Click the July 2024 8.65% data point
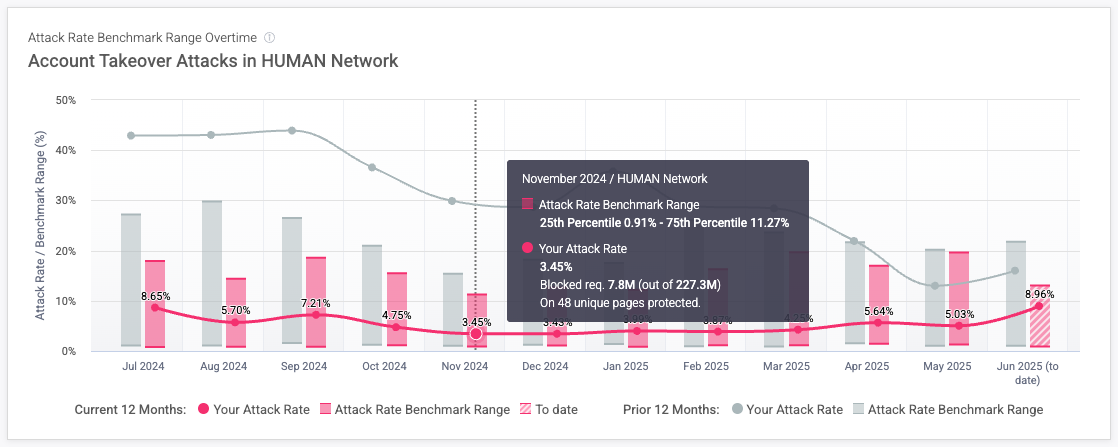 tap(155, 308)
